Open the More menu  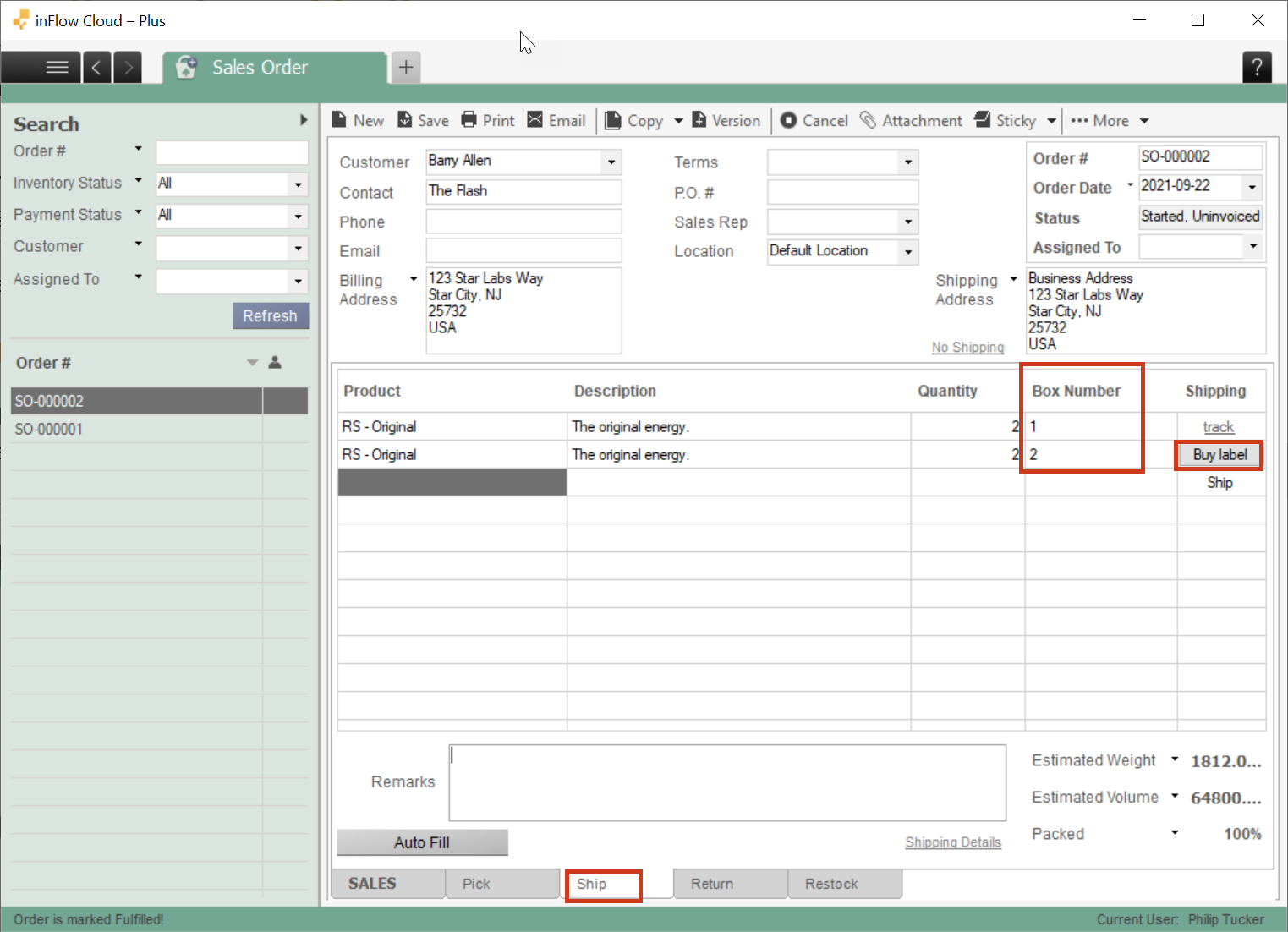pyautogui.click(x=1110, y=120)
